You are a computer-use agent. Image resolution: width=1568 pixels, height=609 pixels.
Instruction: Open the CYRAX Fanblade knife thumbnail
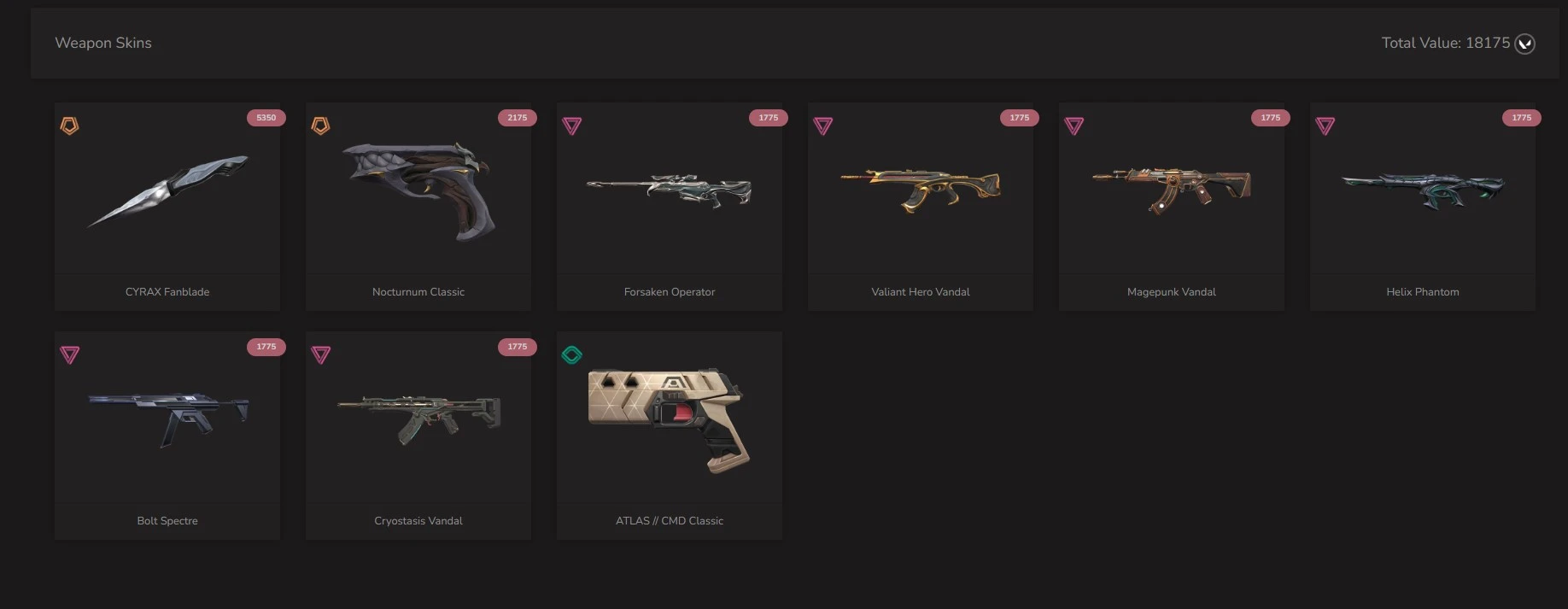tap(168, 191)
